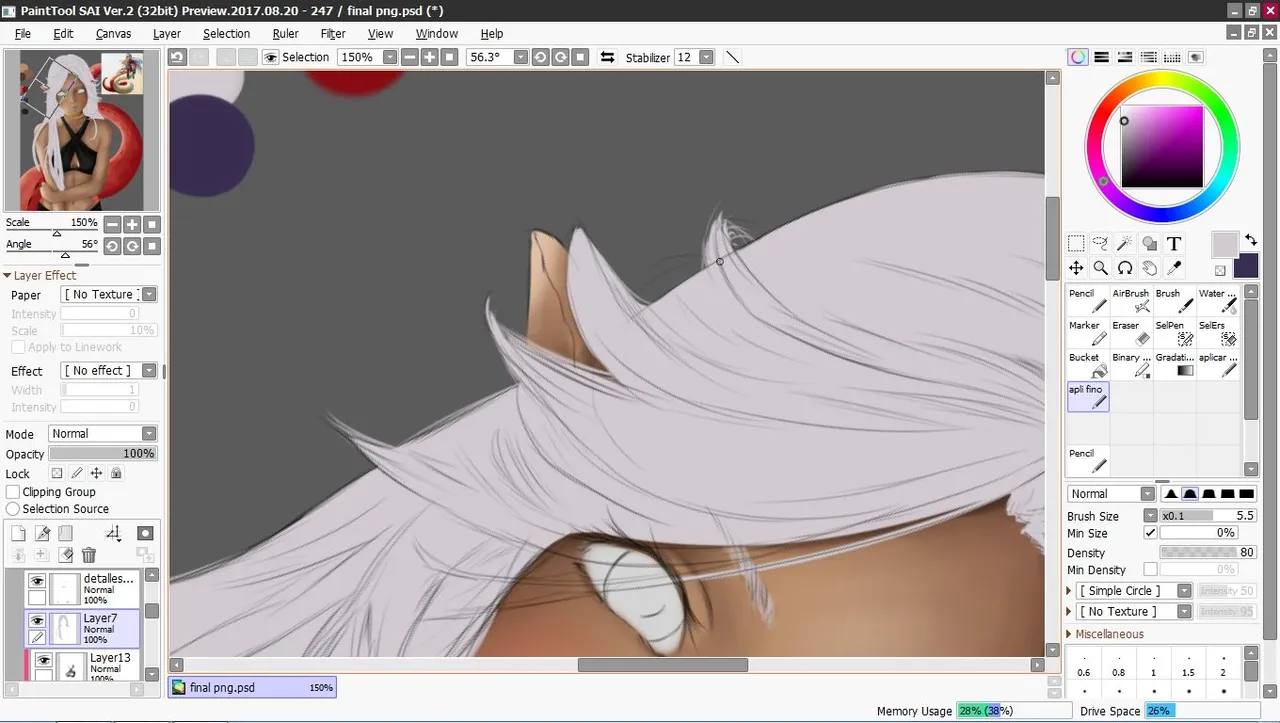1280x723 pixels.
Task: Select the Watercolor brush tool
Action: pos(1218,300)
